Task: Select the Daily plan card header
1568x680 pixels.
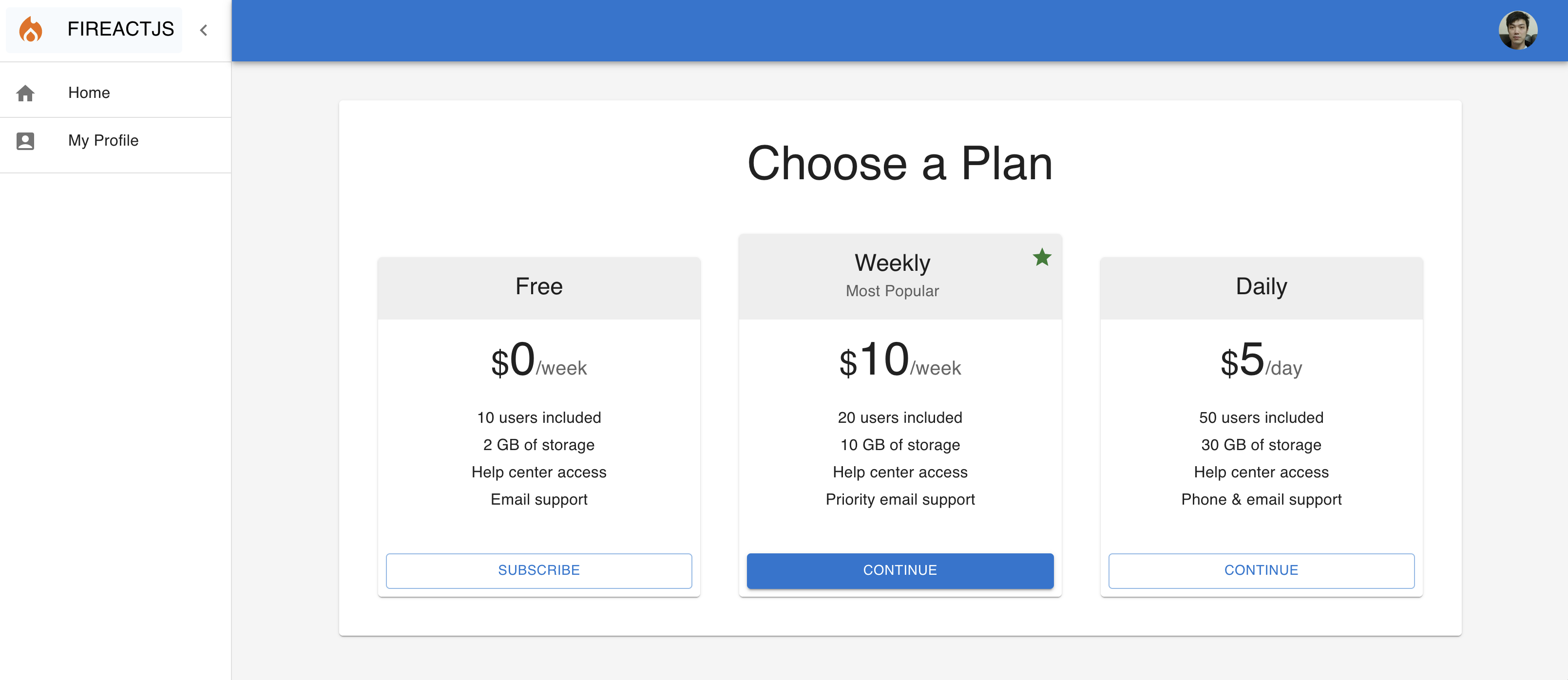Action: pyautogui.click(x=1261, y=288)
